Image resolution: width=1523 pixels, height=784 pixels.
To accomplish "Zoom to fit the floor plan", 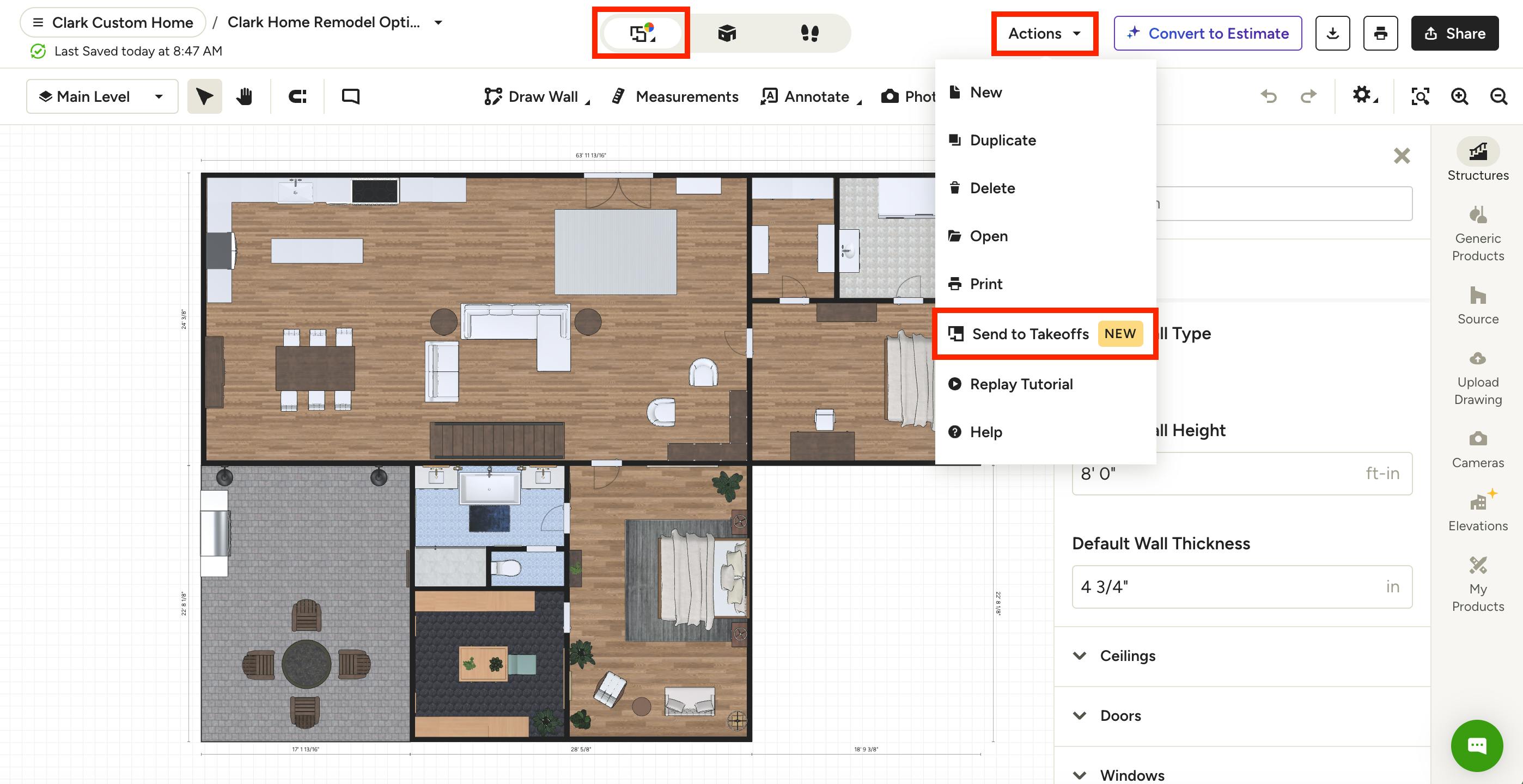I will (x=1420, y=96).
